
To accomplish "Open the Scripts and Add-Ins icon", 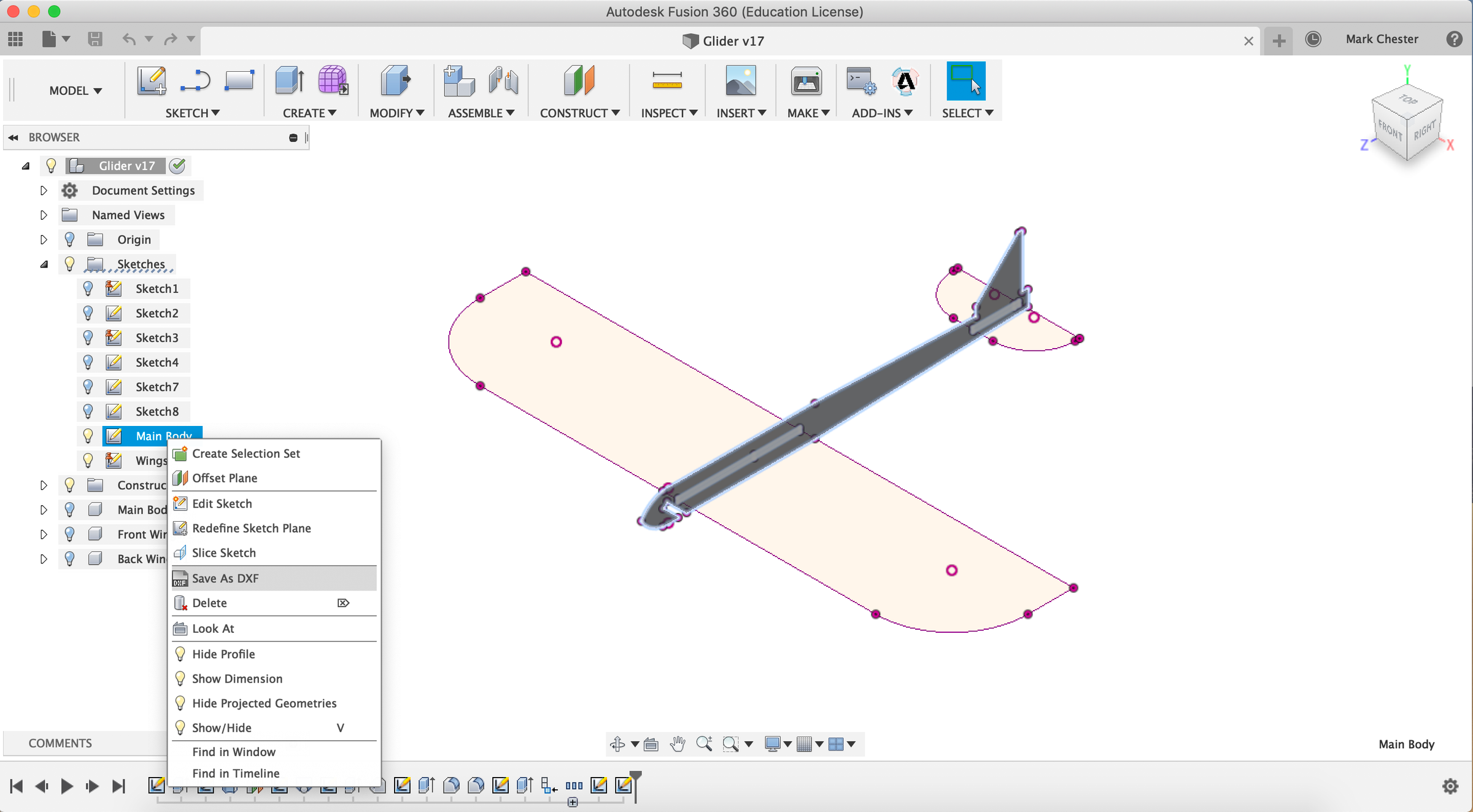I will [860, 80].
